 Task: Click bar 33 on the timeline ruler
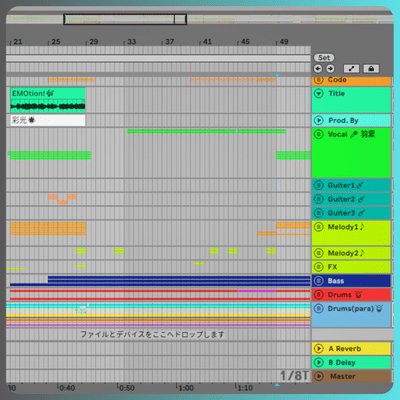click(x=131, y=42)
